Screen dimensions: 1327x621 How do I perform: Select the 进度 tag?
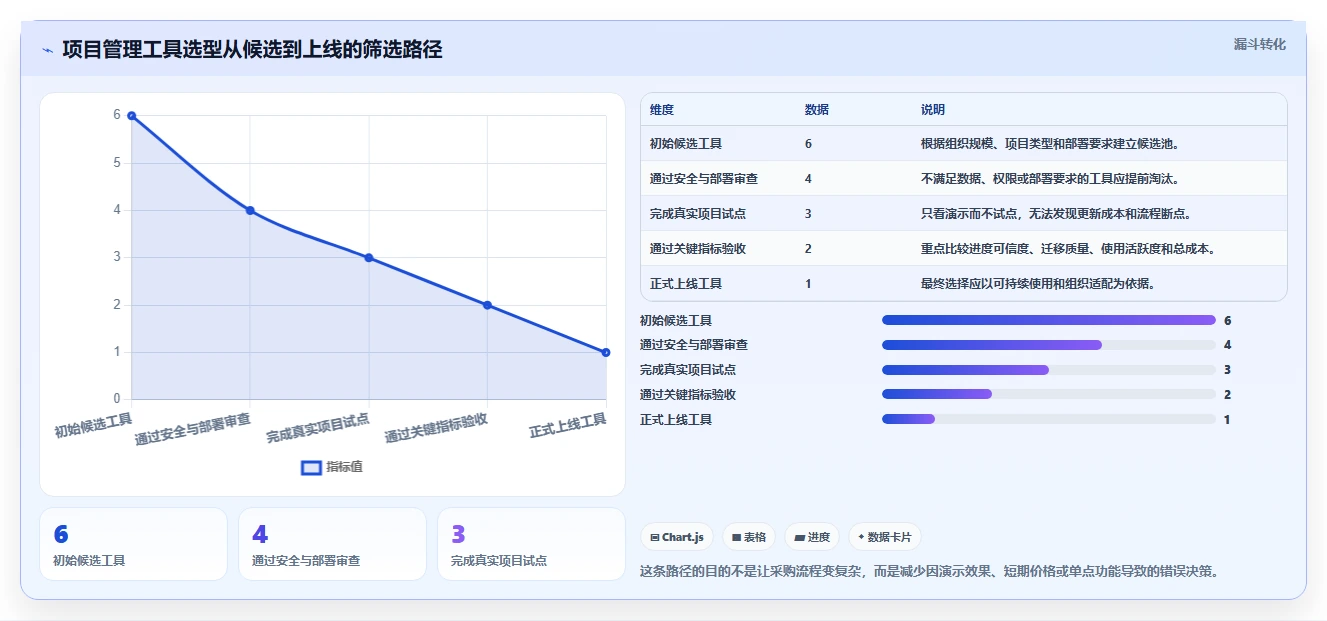point(812,537)
